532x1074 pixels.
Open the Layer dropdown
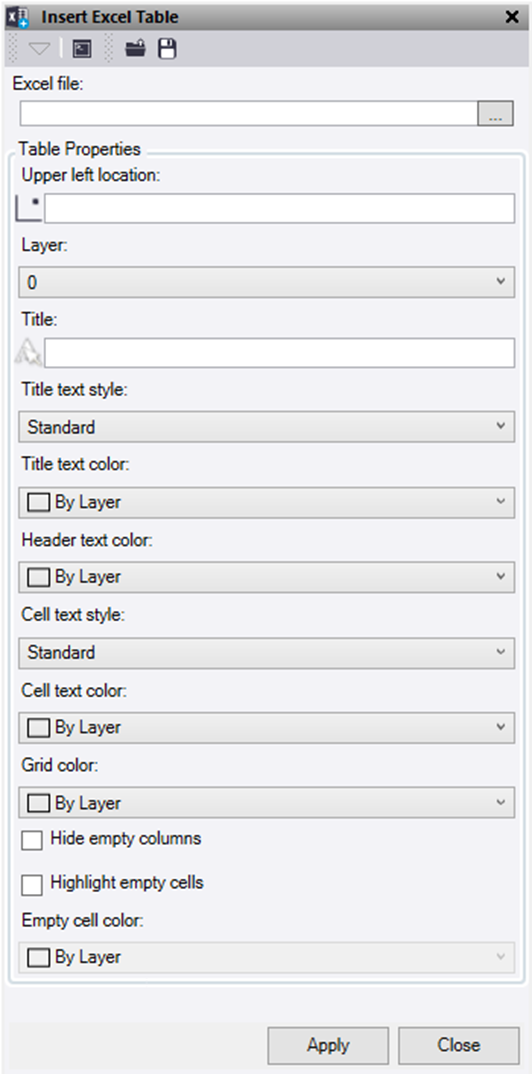[x=266, y=282]
